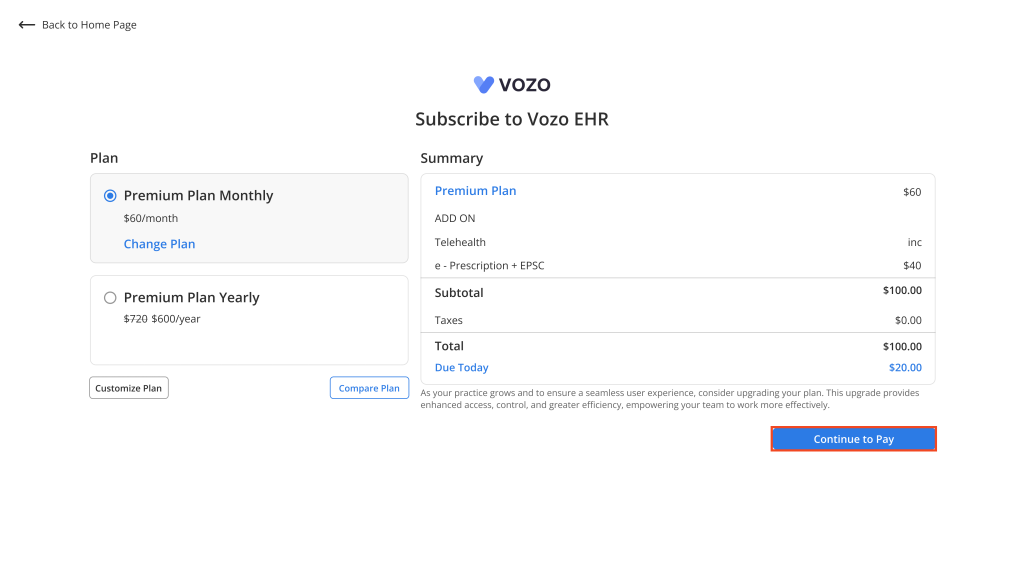Select the Premium Plan Monthly radio button

click(110, 196)
